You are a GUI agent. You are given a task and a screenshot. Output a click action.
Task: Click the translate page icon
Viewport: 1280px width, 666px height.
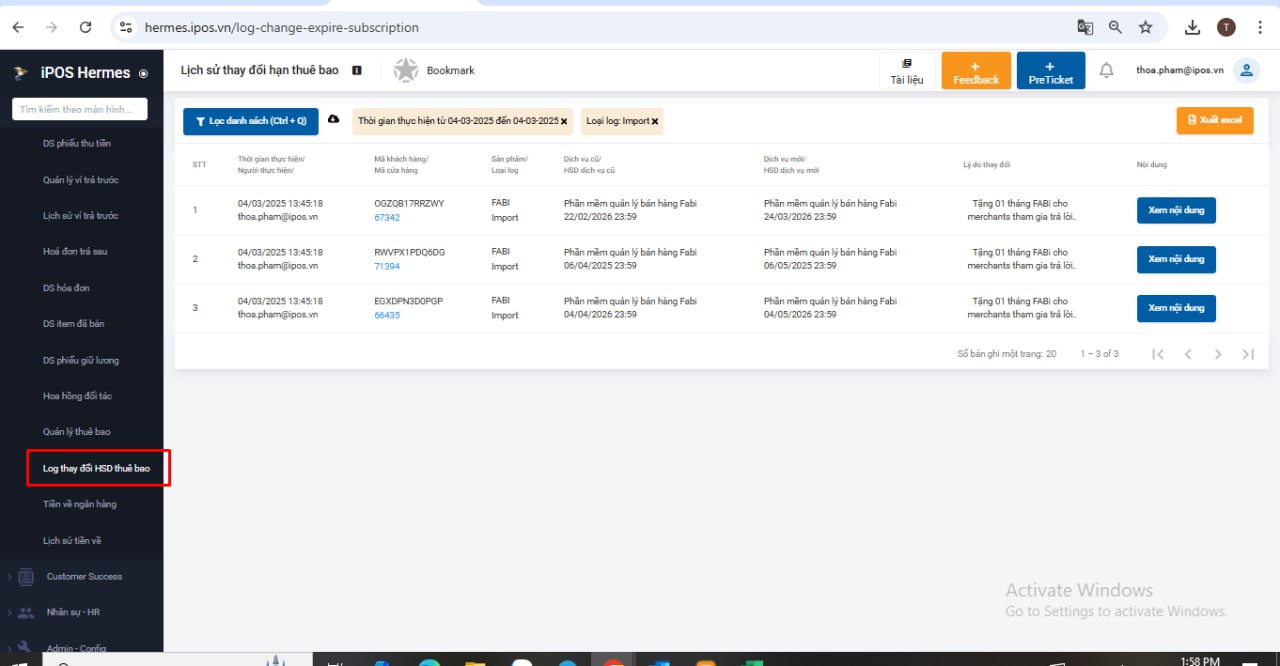1085,27
